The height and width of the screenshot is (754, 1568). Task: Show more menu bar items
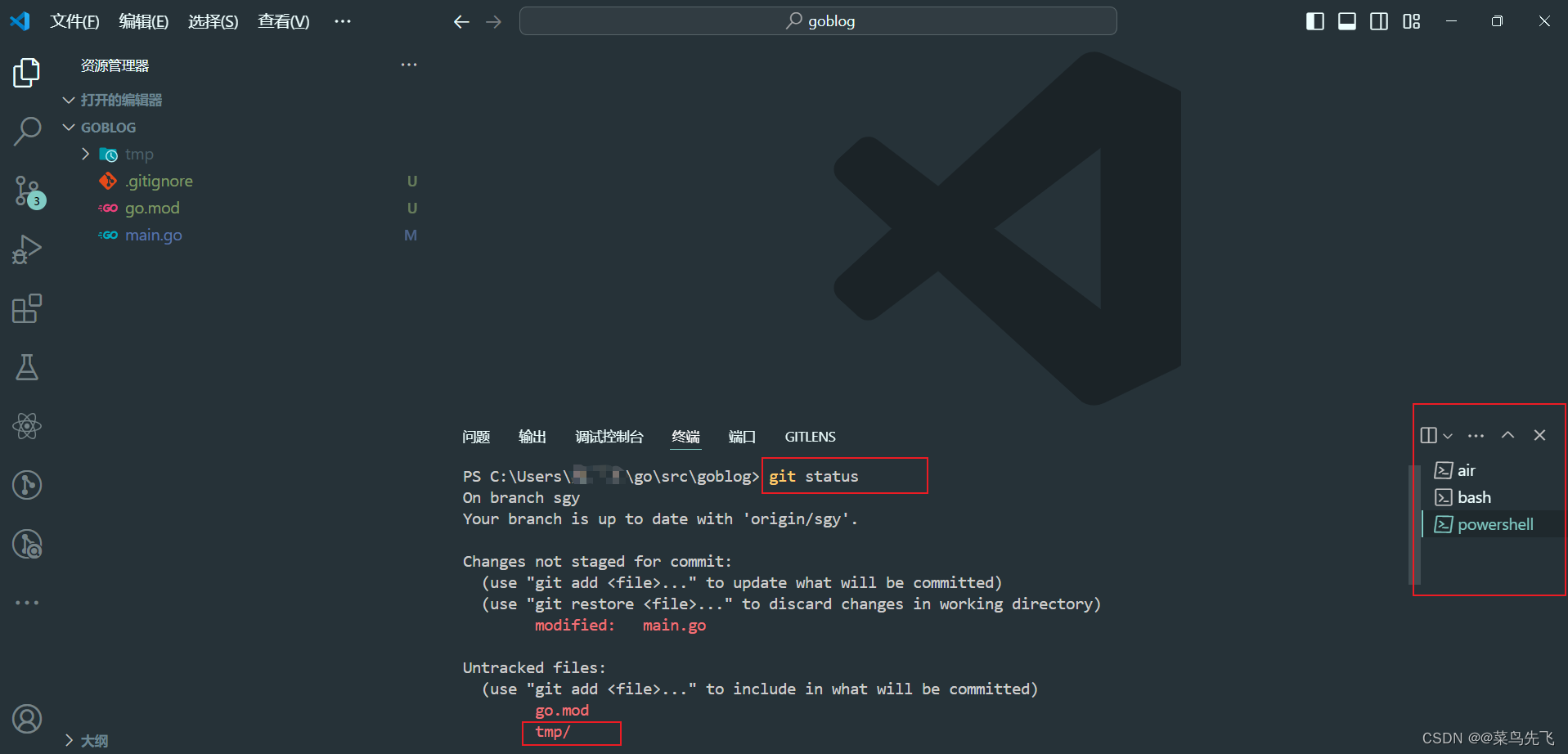pos(343,21)
